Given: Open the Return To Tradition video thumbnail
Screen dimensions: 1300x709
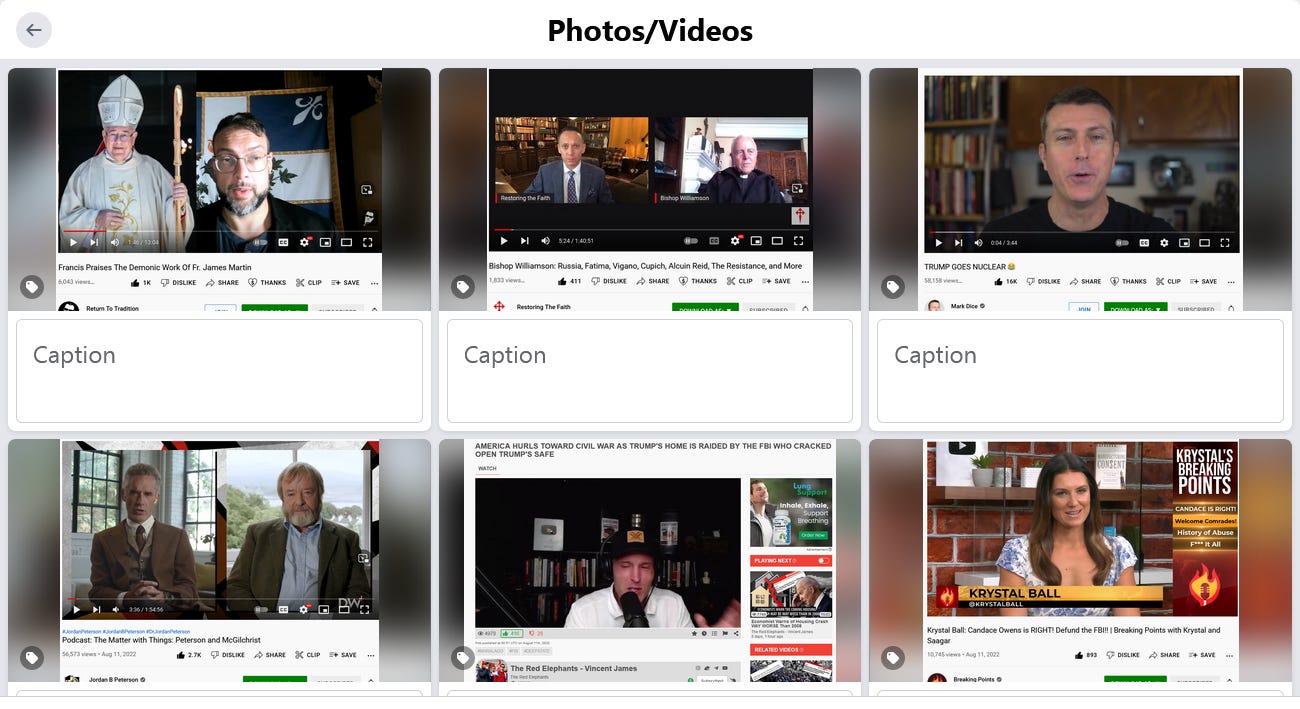Looking at the screenshot, I should (x=220, y=190).
